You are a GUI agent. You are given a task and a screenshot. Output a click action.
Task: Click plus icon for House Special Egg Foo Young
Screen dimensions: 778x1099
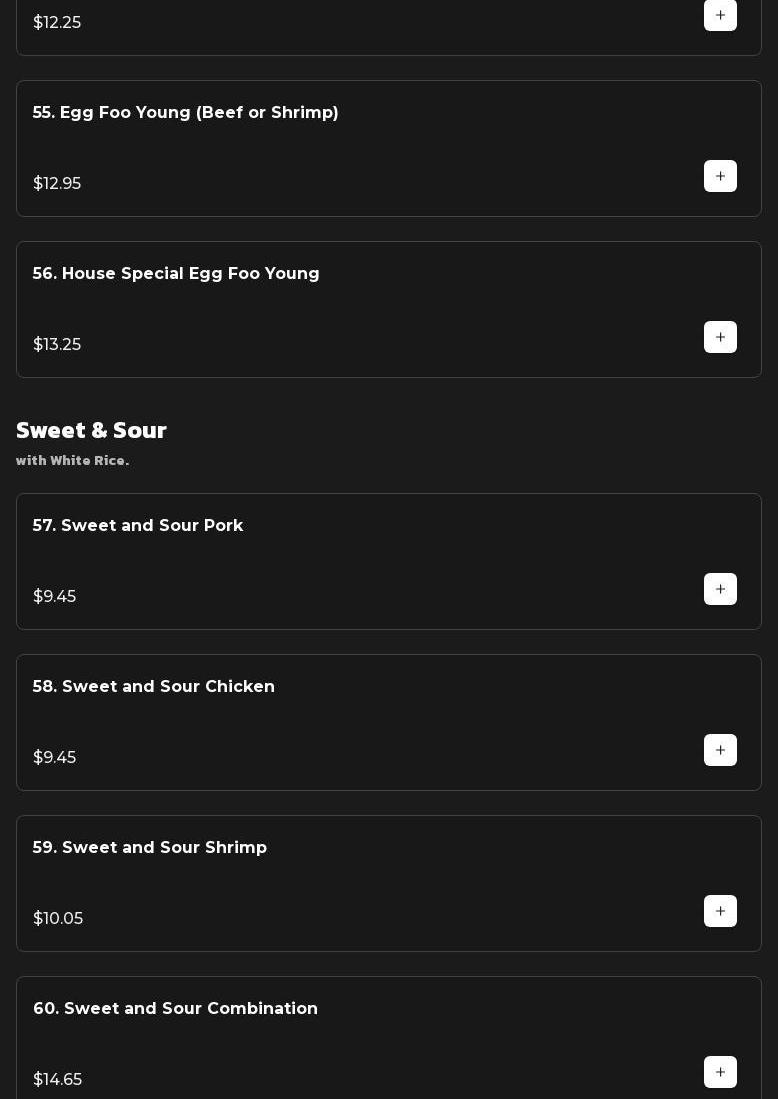click(720, 337)
